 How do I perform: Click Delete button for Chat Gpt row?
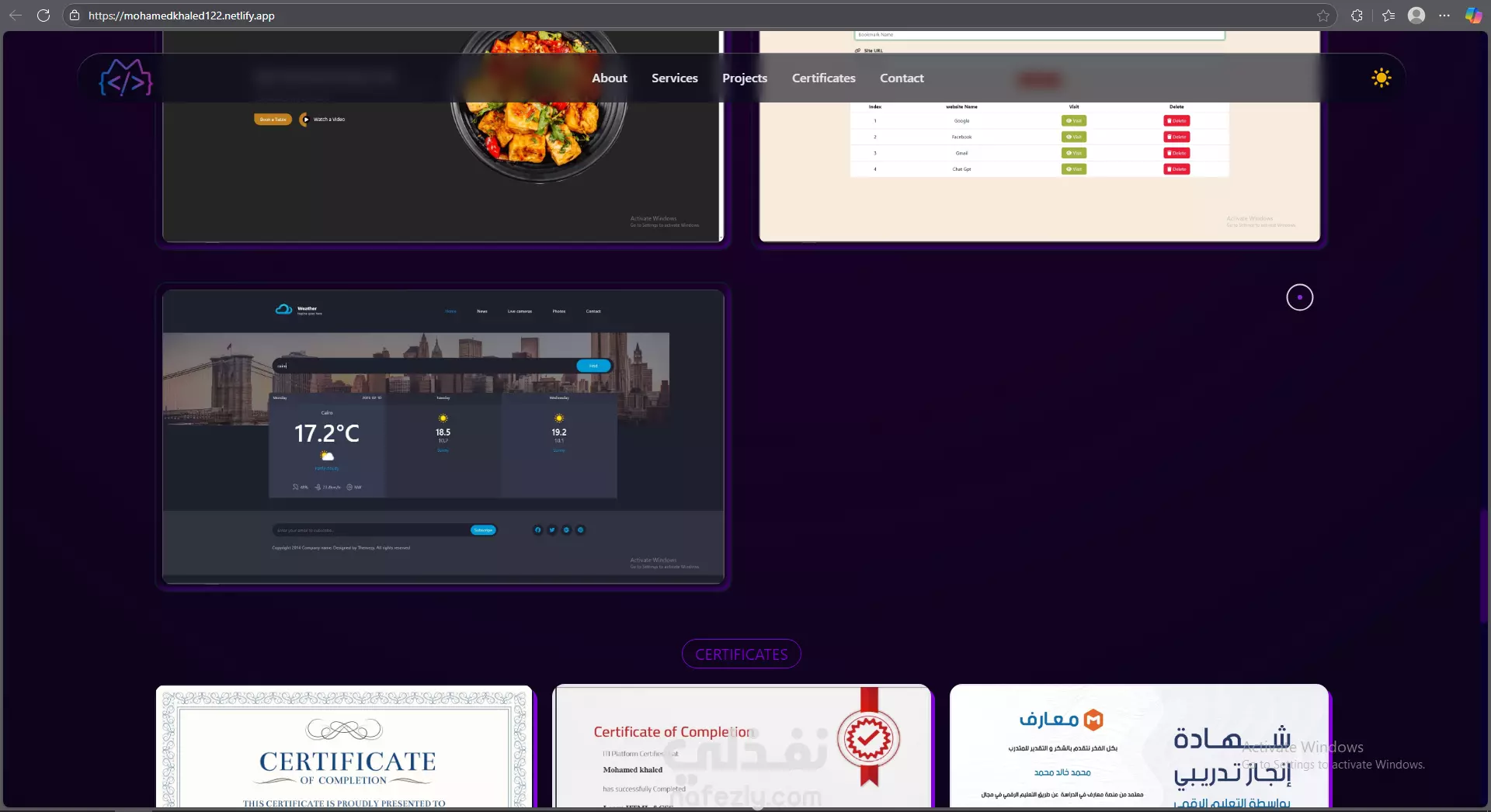point(1176,169)
